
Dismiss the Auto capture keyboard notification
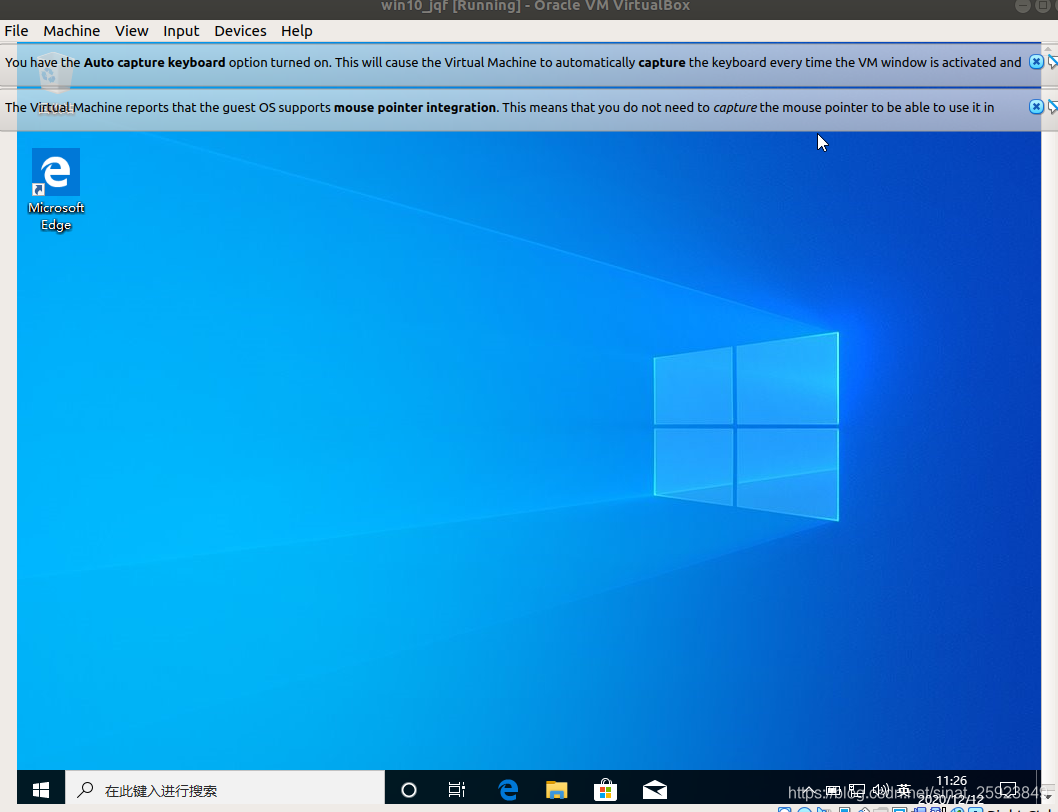pyautogui.click(x=1036, y=62)
